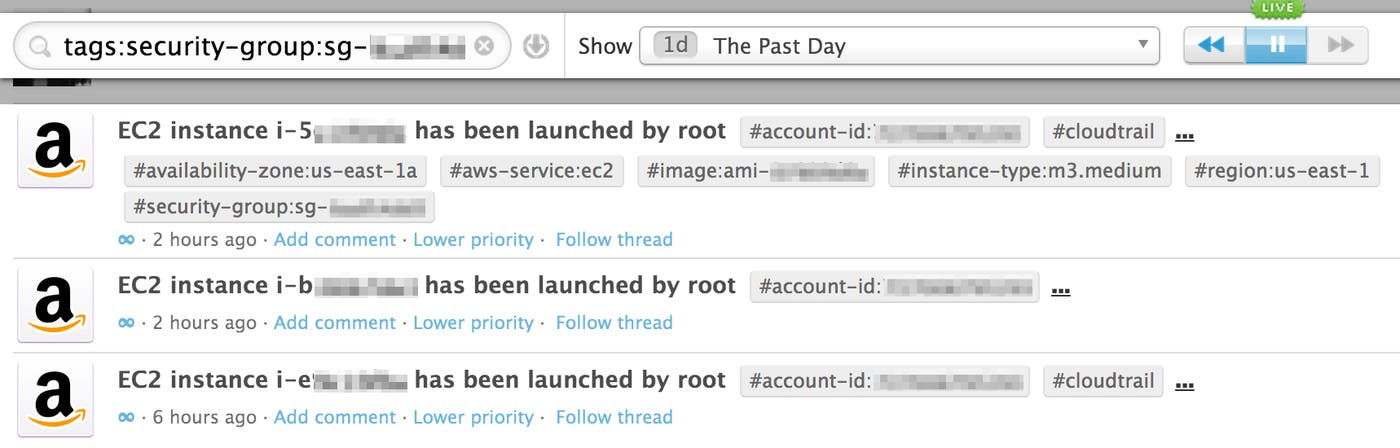Click the rewind playback button
Image resolution: width=1400 pixels, height=448 pixels.
[x=1213, y=45]
